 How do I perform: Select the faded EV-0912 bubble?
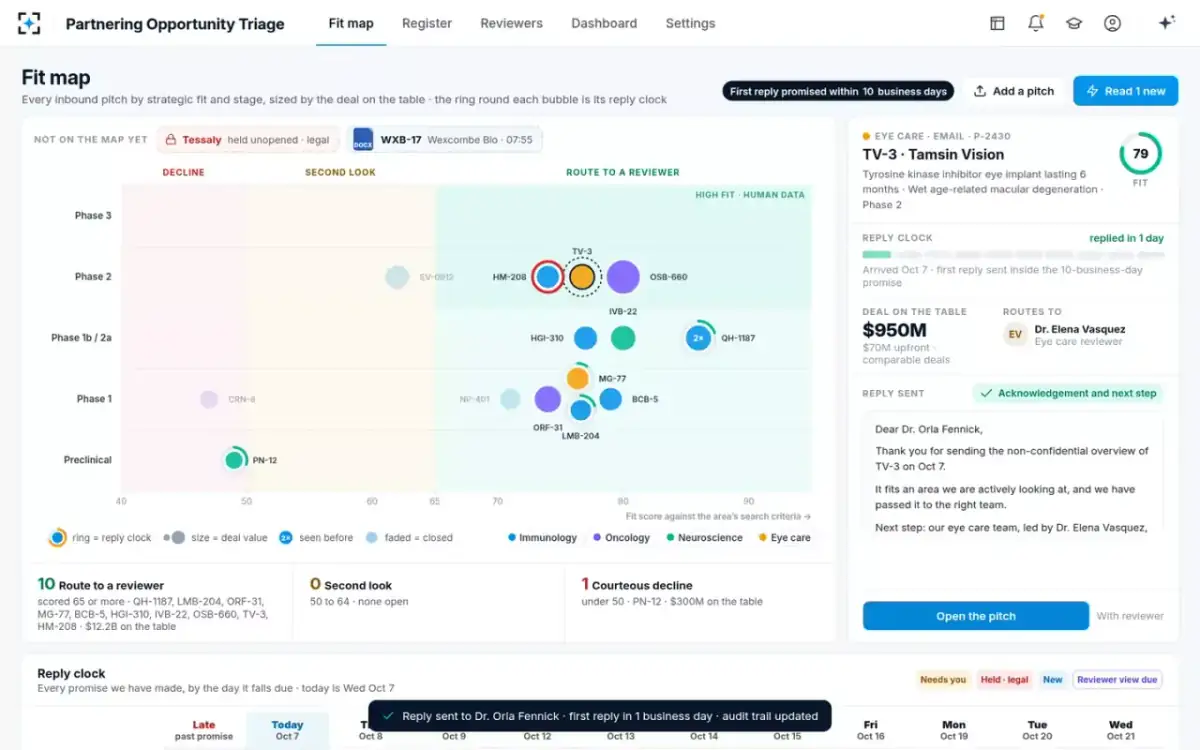(x=397, y=277)
